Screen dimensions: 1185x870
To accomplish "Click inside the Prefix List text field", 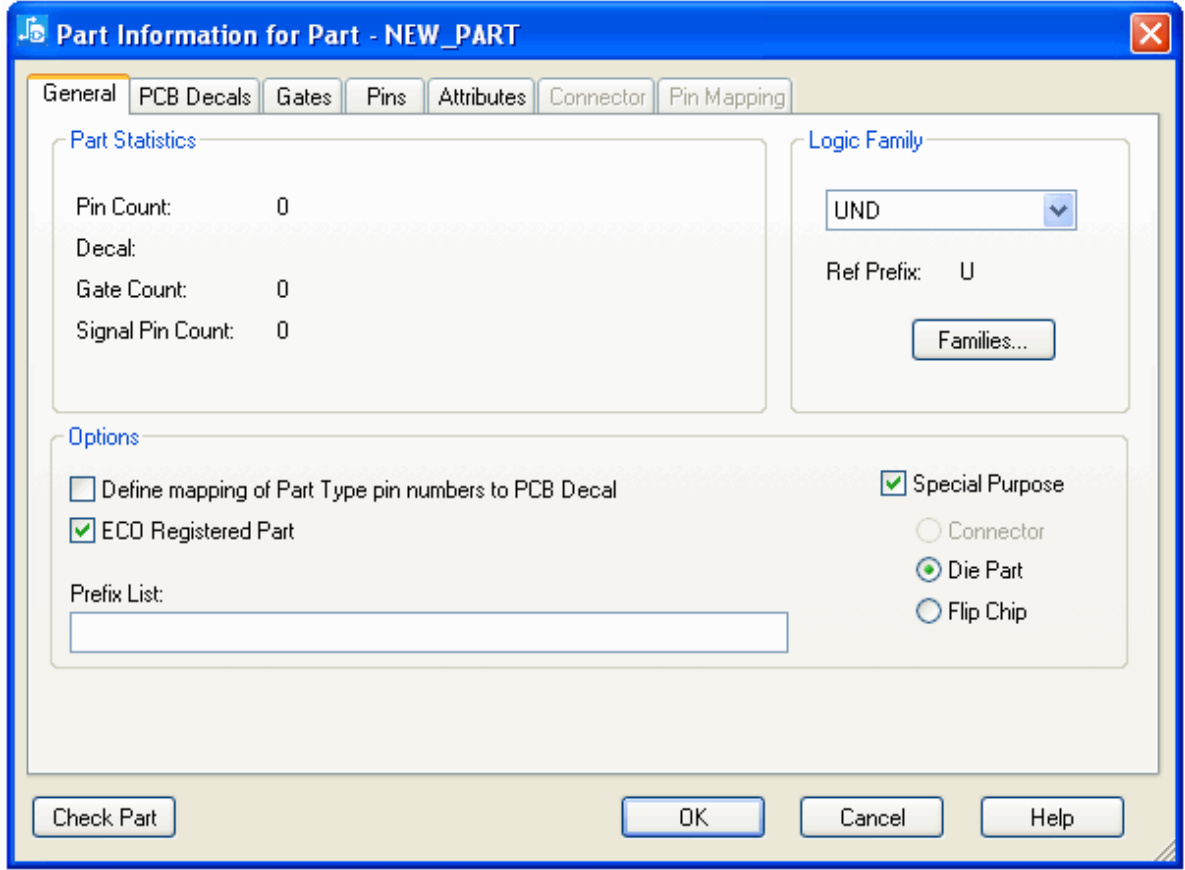I will pyautogui.click(x=428, y=633).
